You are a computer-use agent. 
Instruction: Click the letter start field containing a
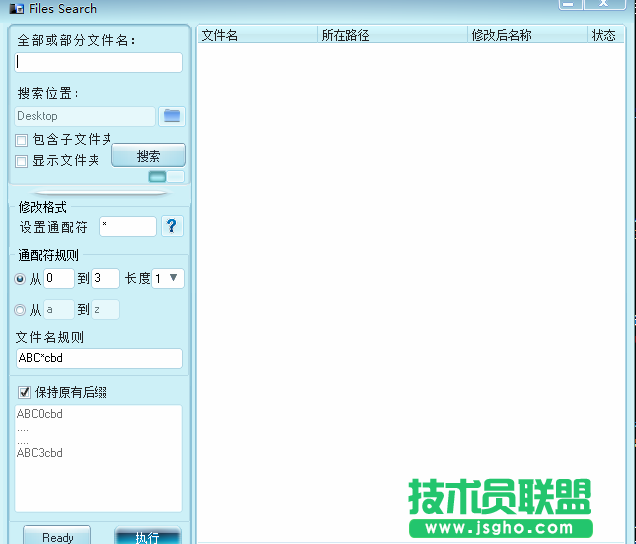[59, 310]
